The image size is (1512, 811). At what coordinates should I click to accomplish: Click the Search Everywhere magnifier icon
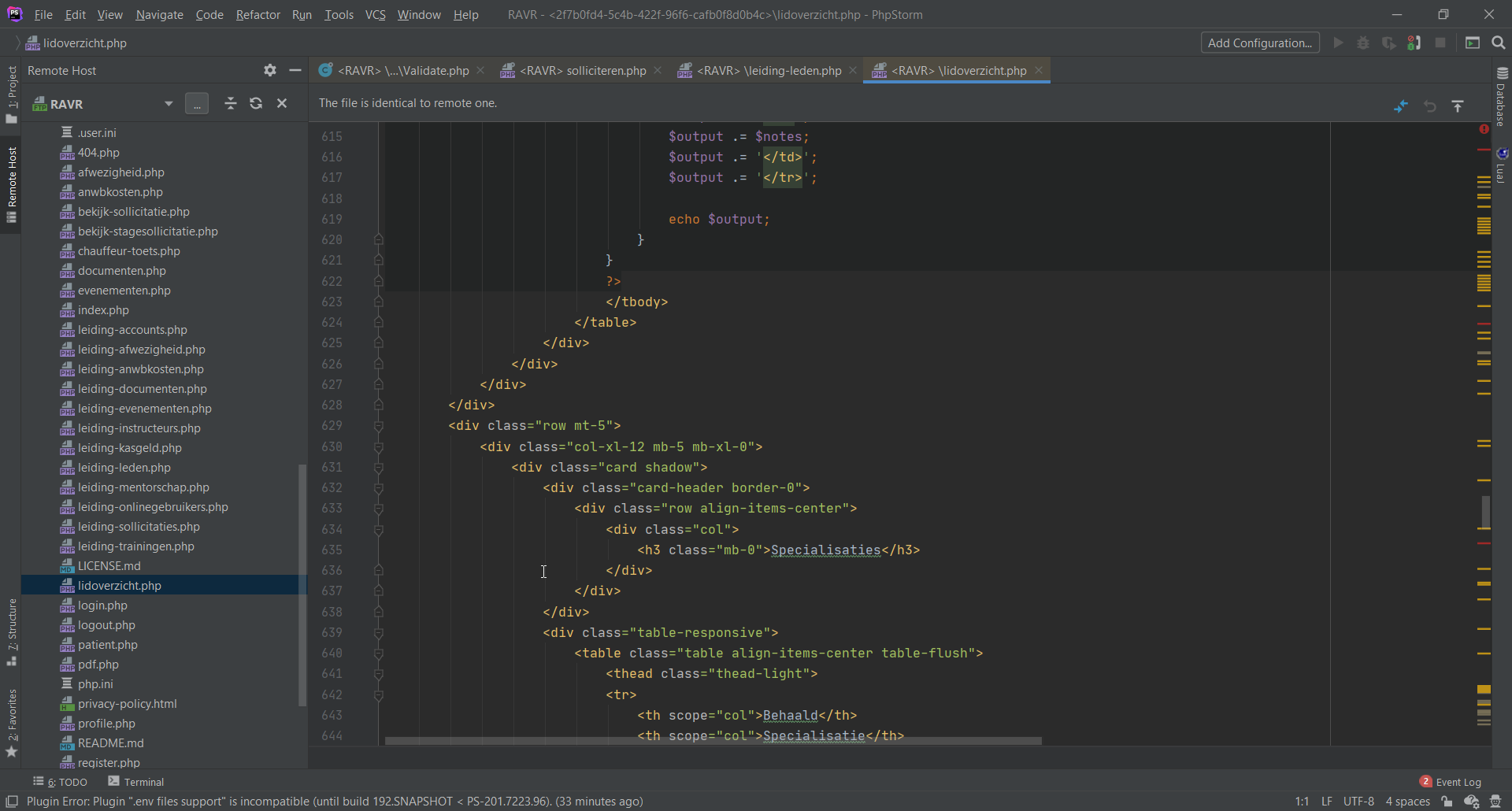pyautogui.click(x=1499, y=43)
